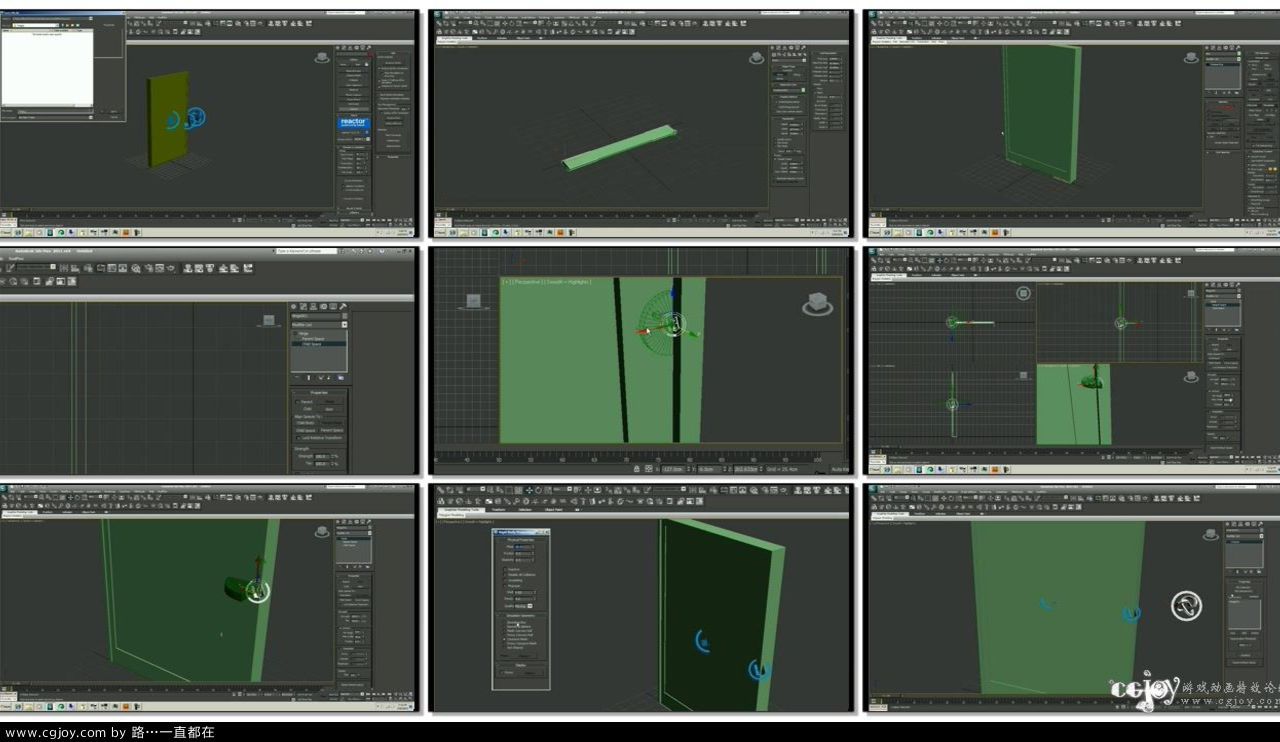Click the Parent pick button in the Properties rollout
Viewport: 1280px width, 742px height.
[x=330, y=402]
